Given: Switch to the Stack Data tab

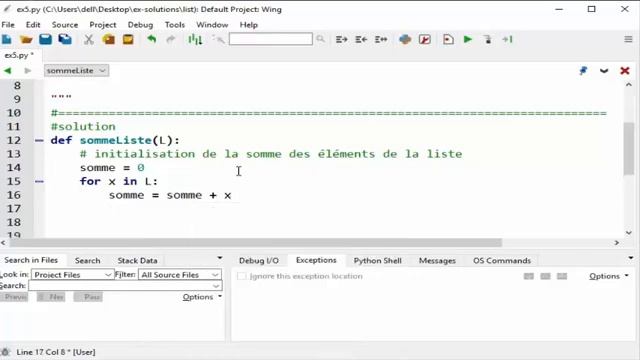Looking at the screenshot, I should click(137, 260).
